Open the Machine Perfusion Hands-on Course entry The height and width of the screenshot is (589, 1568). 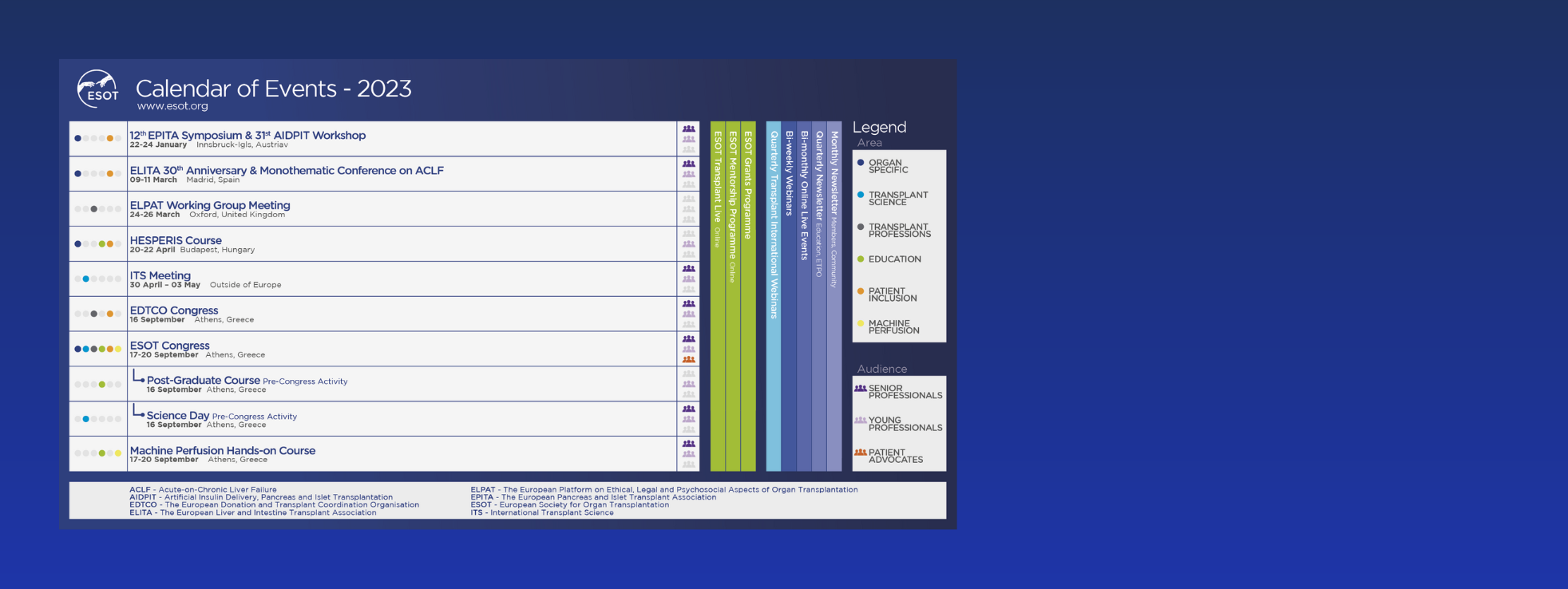tap(223, 451)
